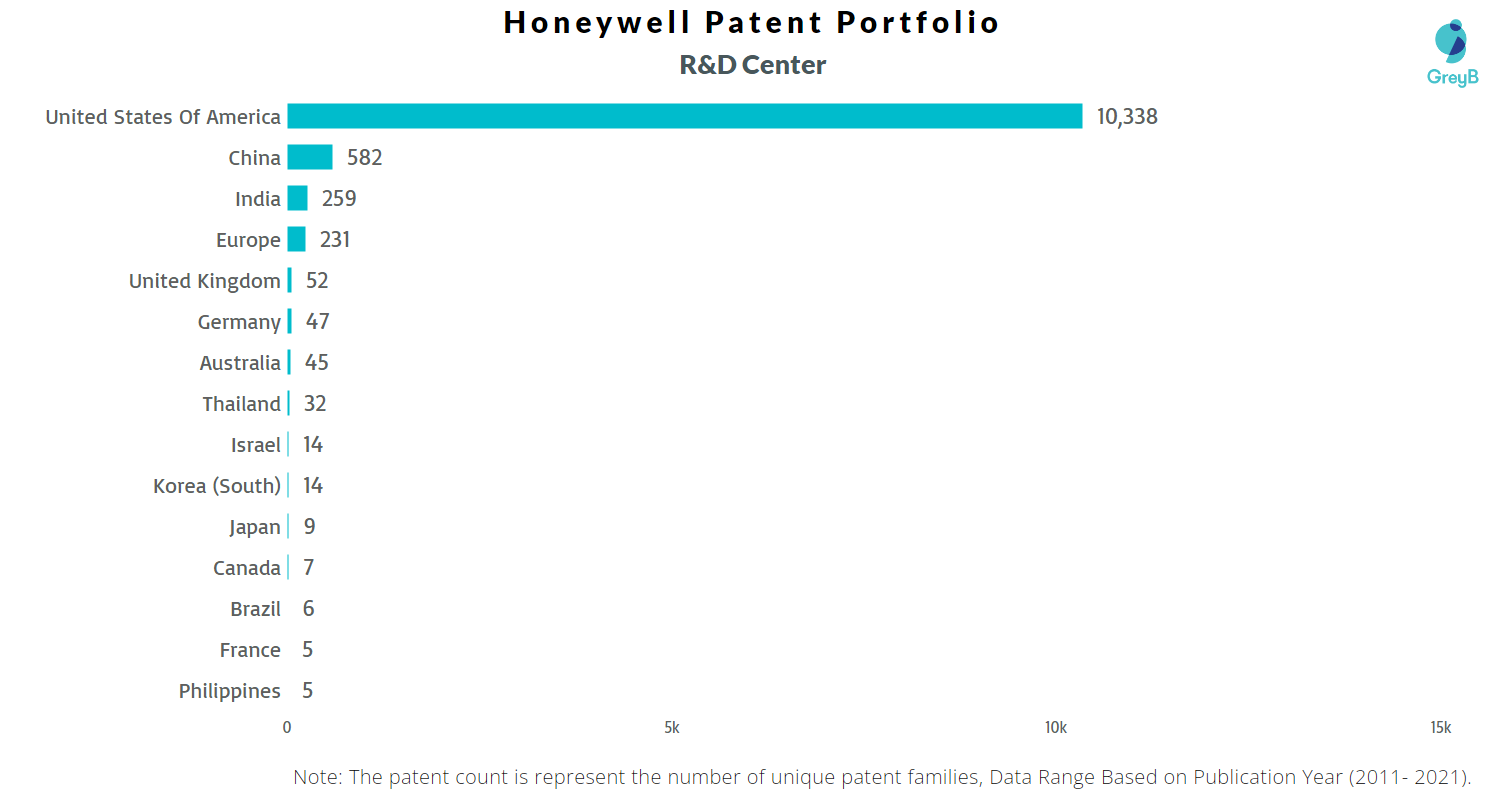Select the Europe bar
Viewport: 1500px width, 800px height.
tap(297, 239)
